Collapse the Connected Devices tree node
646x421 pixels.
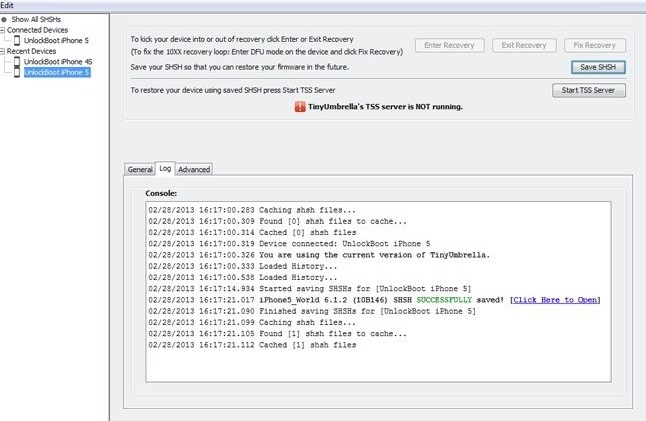(x=3, y=30)
